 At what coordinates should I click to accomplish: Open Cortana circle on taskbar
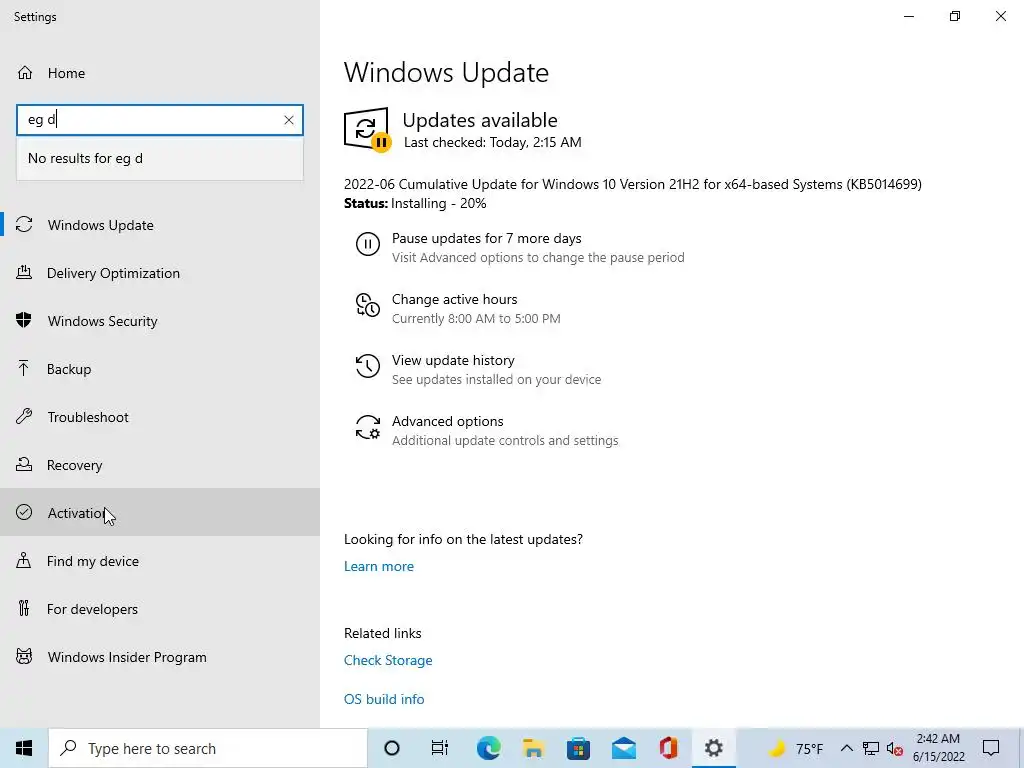pyautogui.click(x=392, y=748)
